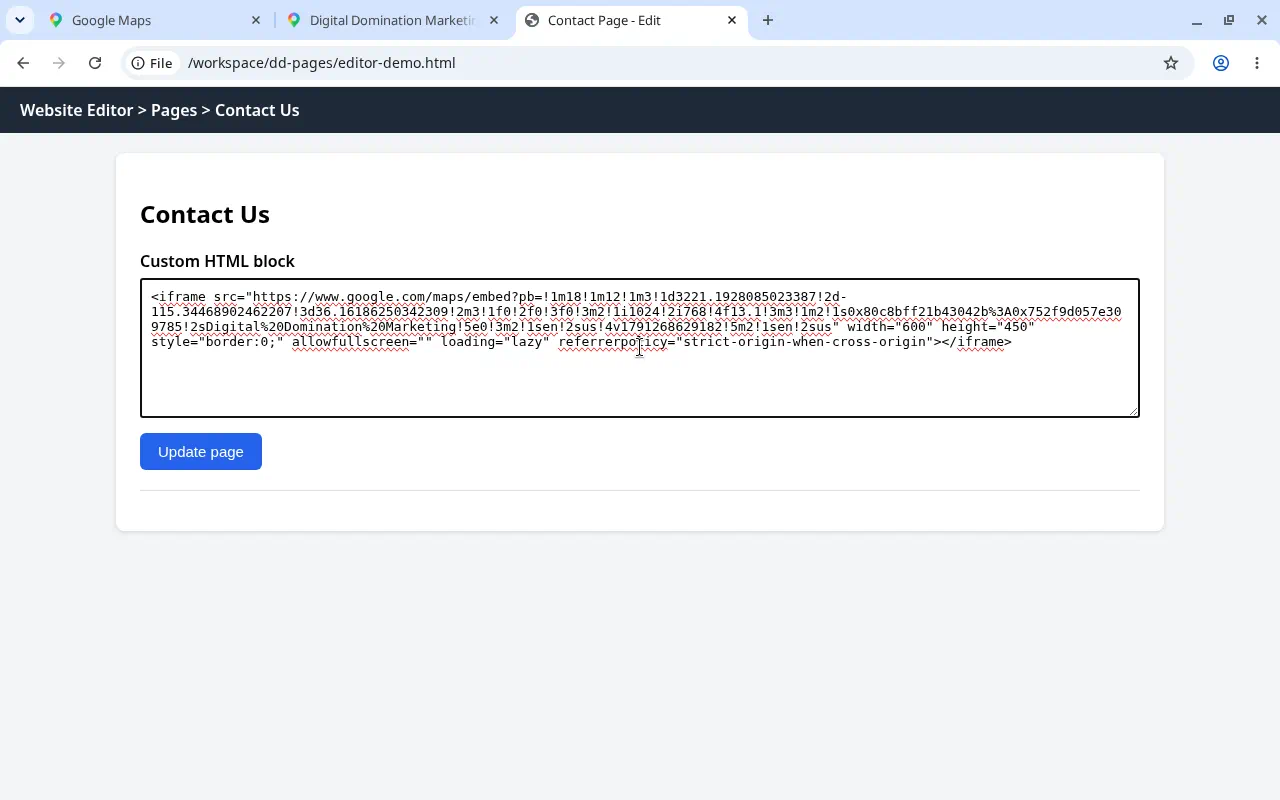Open the Chrome profile icon
The width and height of the screenshot is (1280, 800).
point(1221,63)
